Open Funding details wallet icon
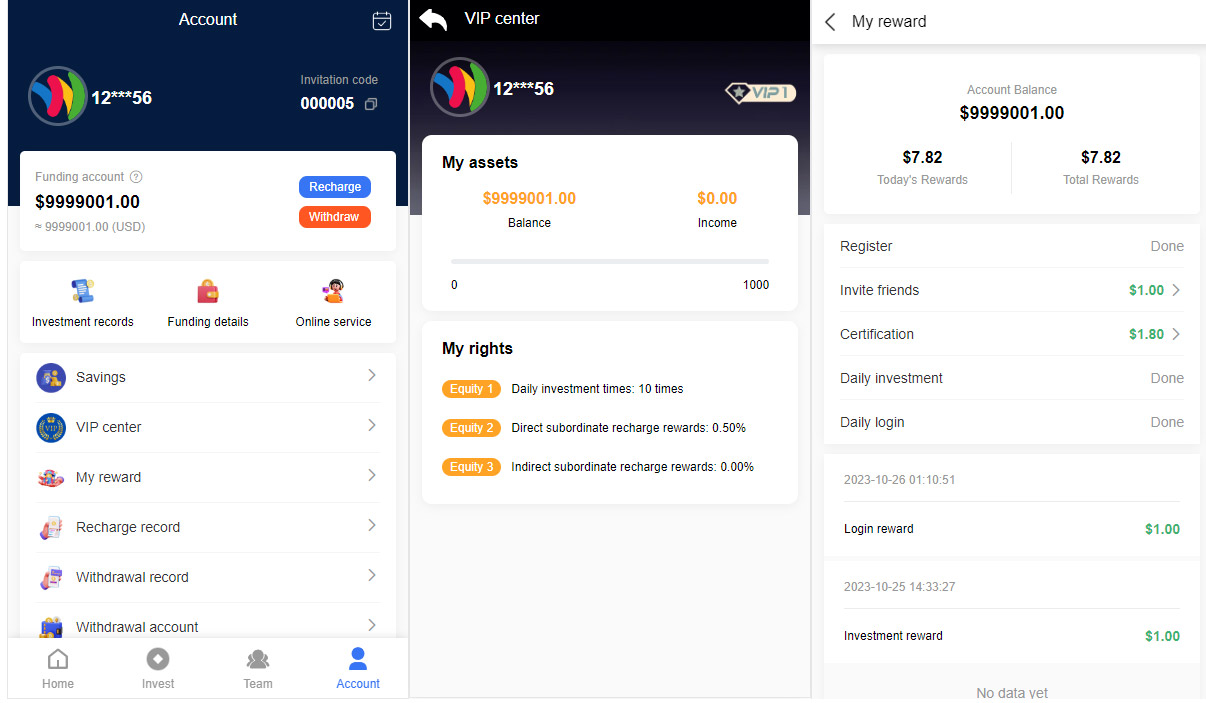1206x703 pixels. (208, 292)
